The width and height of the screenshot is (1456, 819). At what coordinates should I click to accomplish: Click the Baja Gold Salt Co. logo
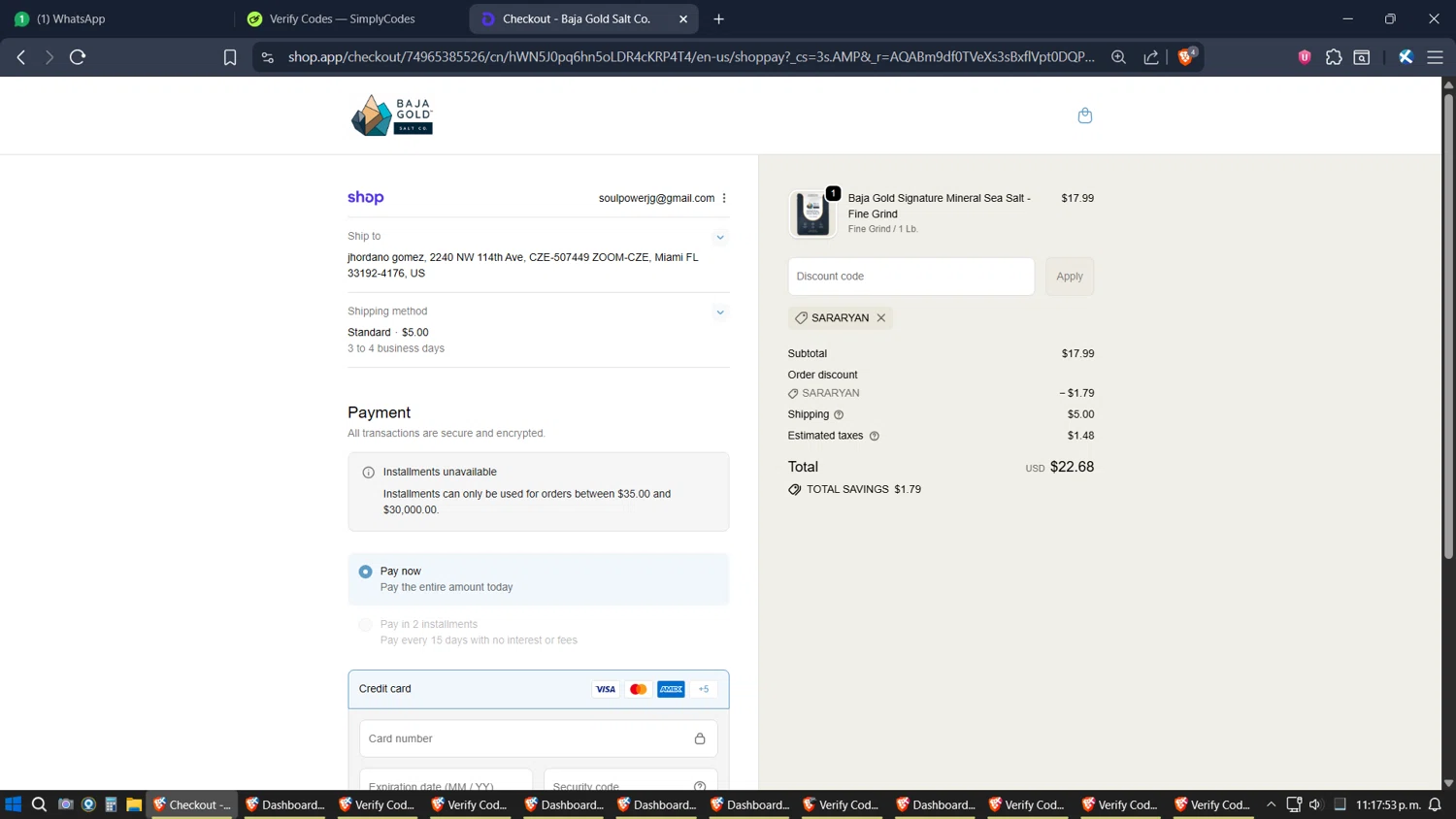point(392,115)
